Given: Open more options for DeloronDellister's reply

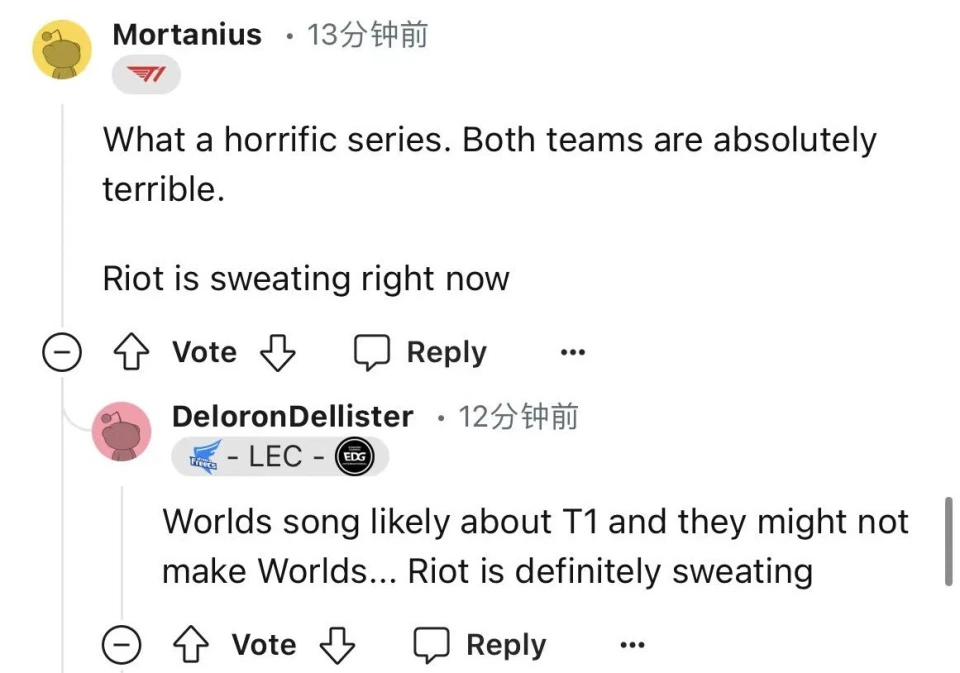Looking at the screenshot, I should pyautogui.click(x=632, y=646).
